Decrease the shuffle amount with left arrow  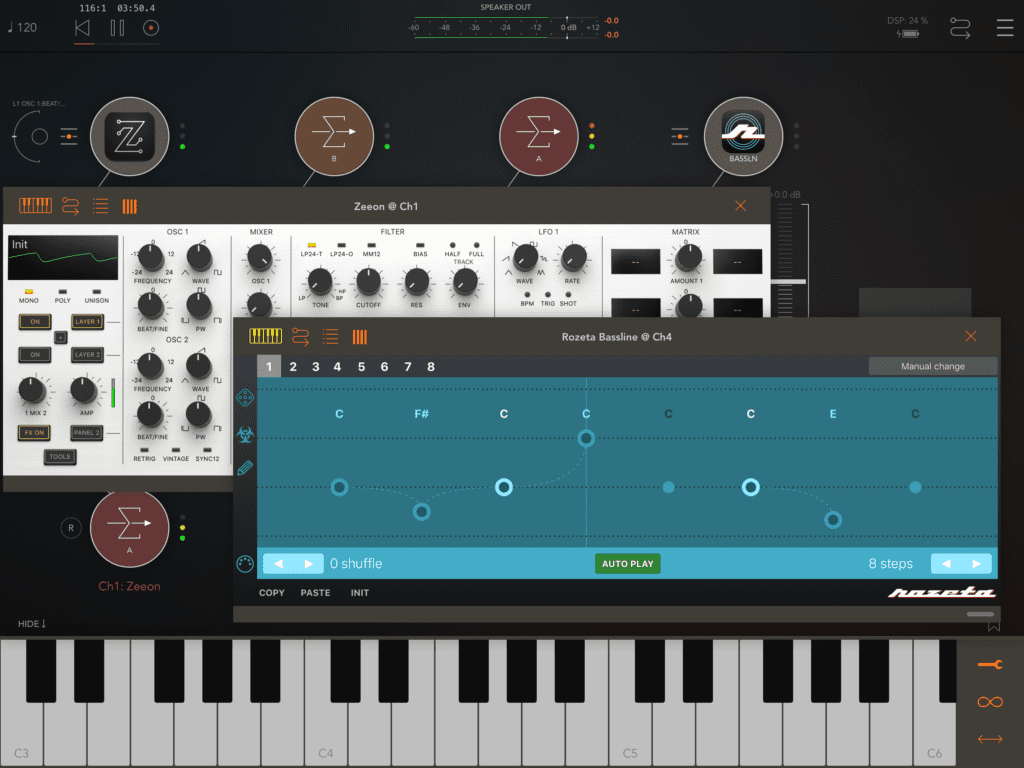[x=278, y=564]
